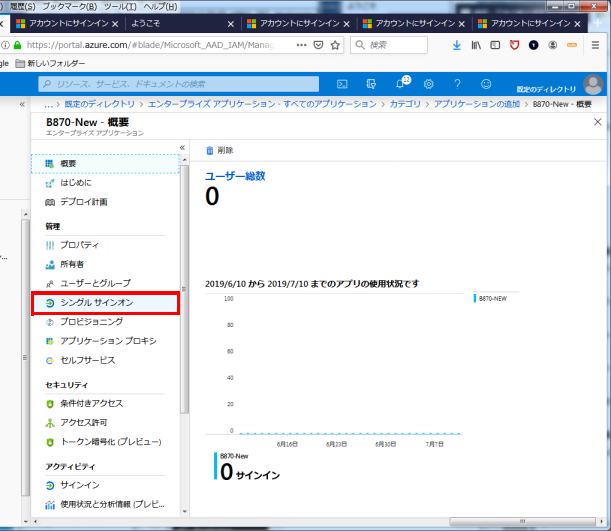Screen dimensions: 611x531
Task: Click the trash icon next to 削除
Action: tap(210, 150)
